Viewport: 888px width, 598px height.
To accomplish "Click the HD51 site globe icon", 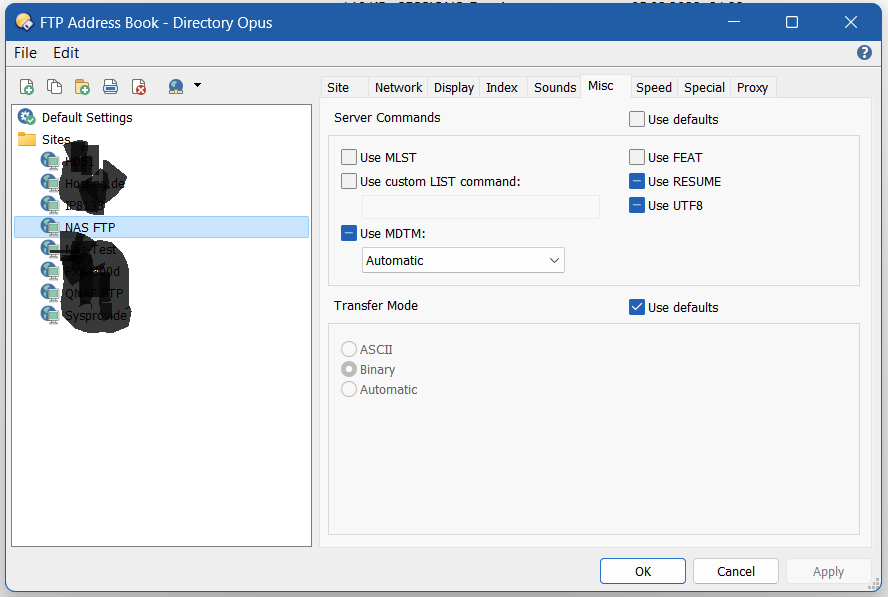I will click(x=50, y=161).
